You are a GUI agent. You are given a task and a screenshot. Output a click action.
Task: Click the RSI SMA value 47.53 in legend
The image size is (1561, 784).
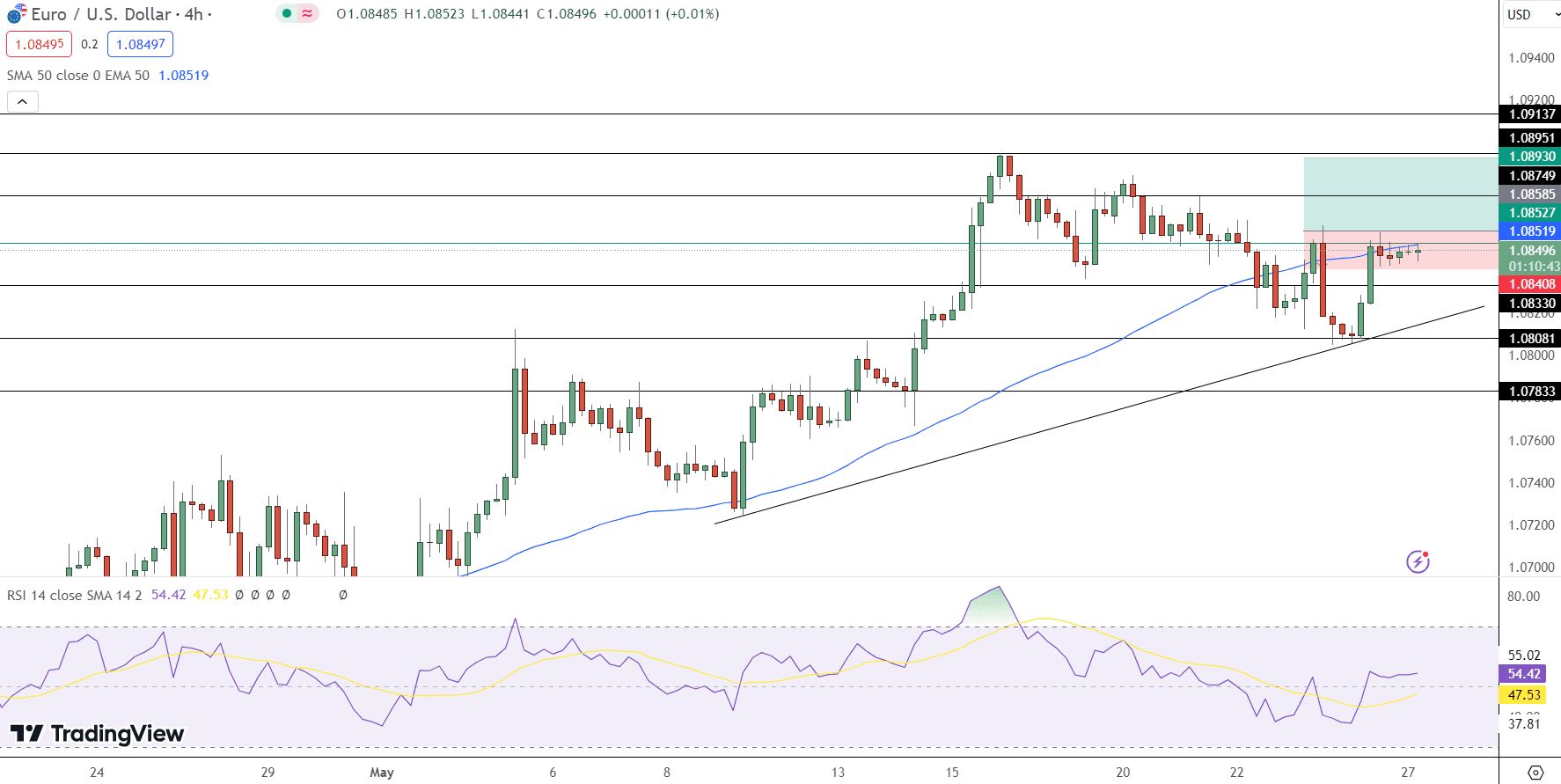[211, 596]
